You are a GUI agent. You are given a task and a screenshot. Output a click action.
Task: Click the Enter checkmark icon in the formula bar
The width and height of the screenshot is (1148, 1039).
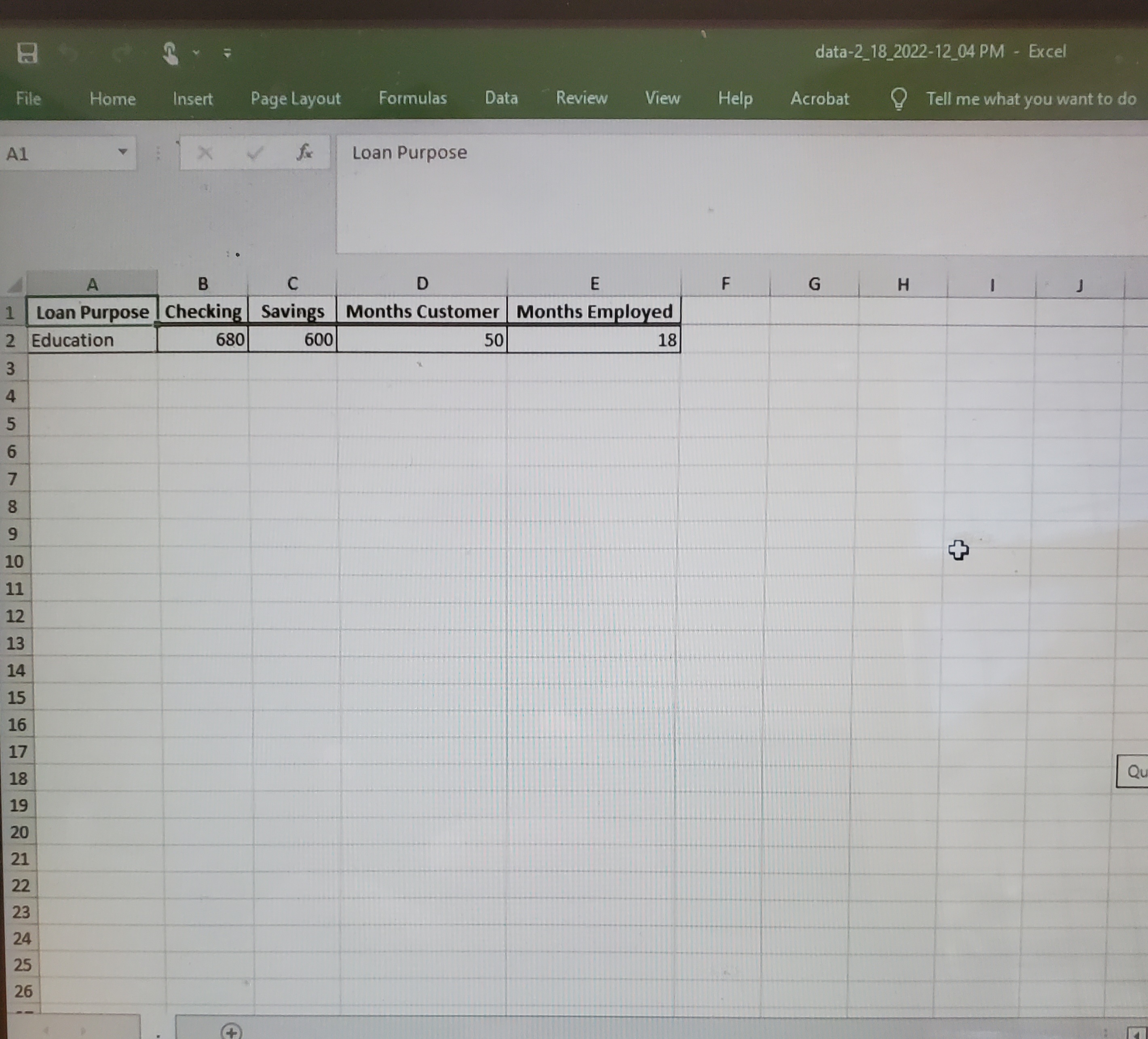tap(255, 153)
